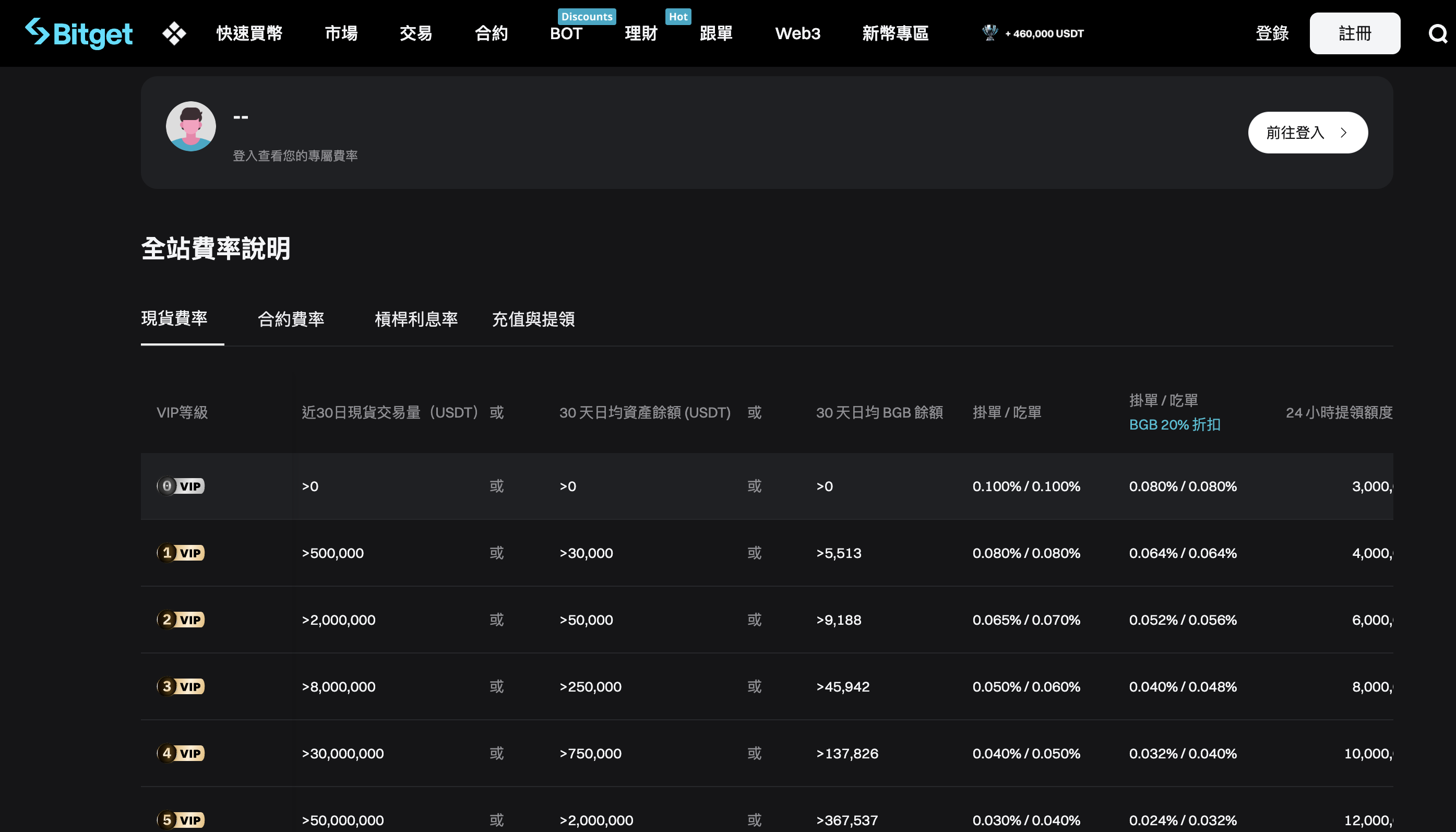Click the 登錄 login link
The height and width of the screenshot is (832, 1456).
tap(1272, 32)
